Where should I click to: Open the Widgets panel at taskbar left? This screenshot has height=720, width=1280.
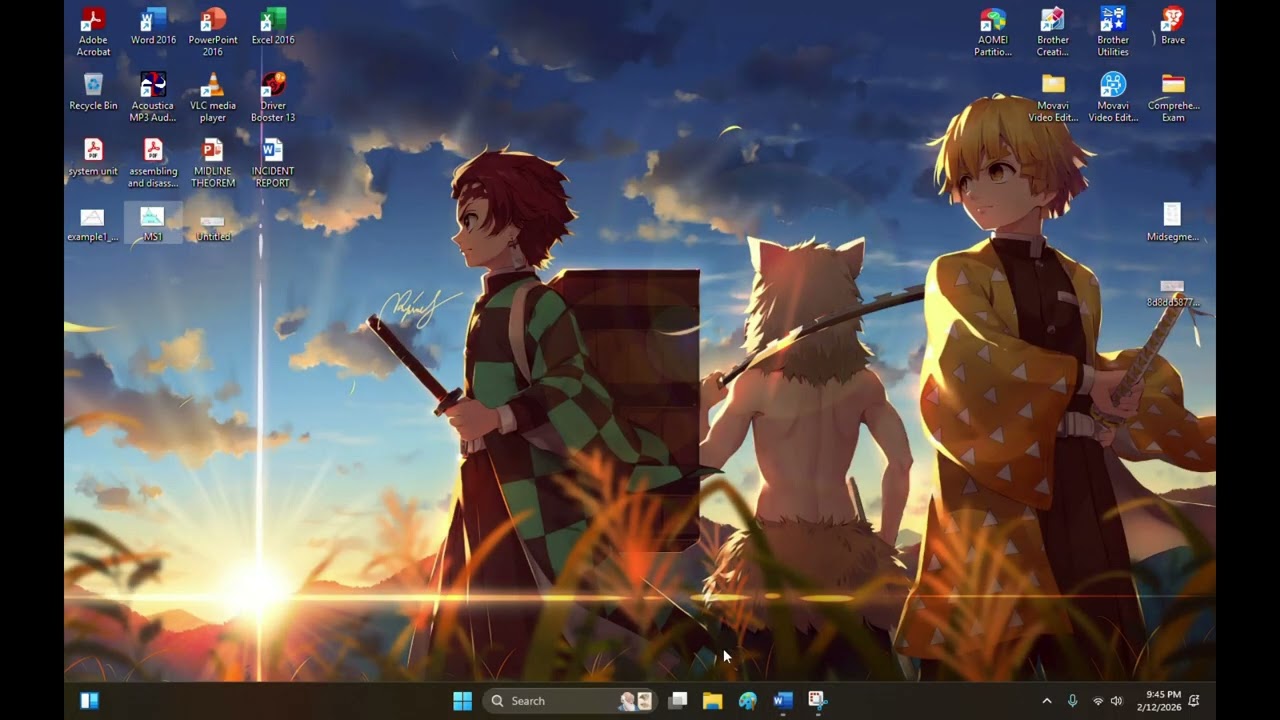click(x=89, y=701)
